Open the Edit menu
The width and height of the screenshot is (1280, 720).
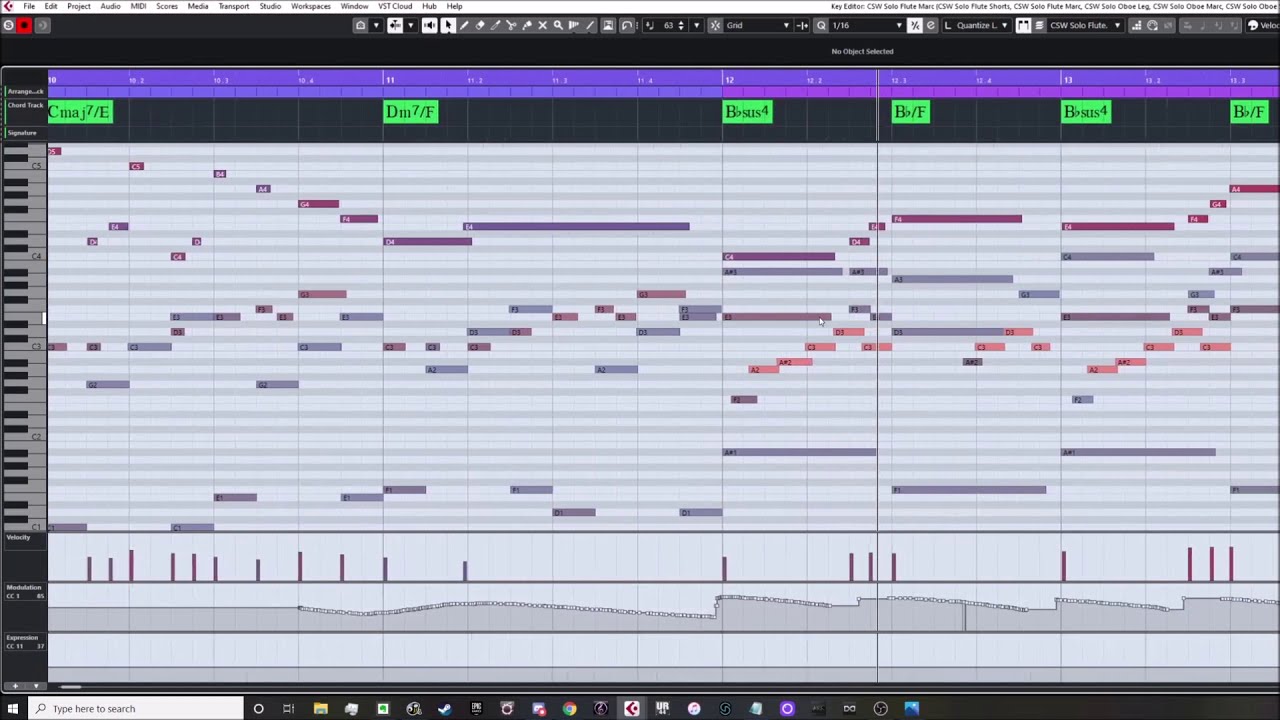51,6
